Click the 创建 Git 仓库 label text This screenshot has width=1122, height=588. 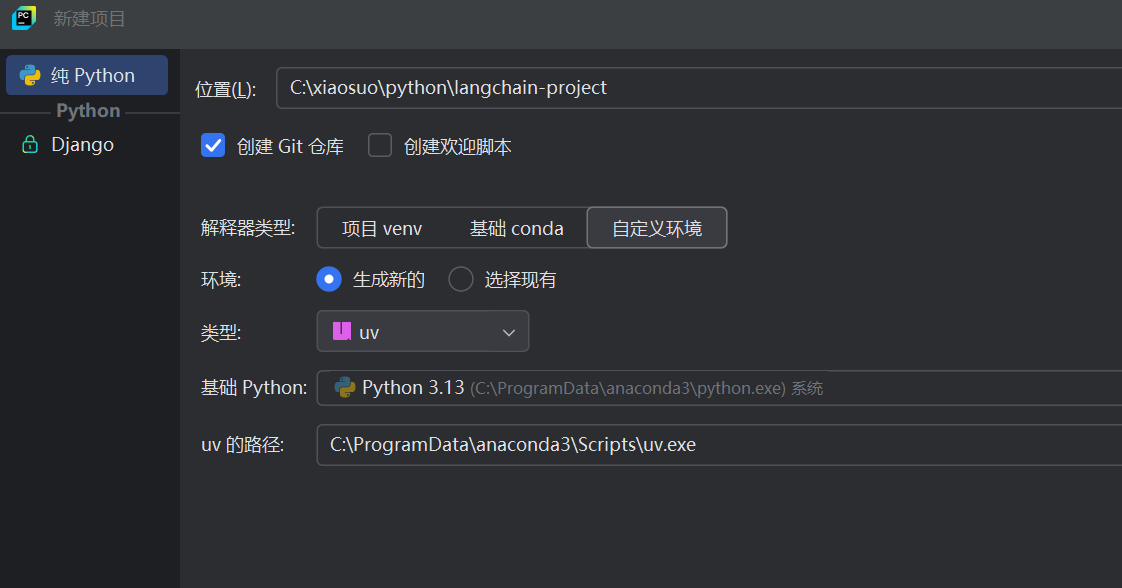point(290,147)
